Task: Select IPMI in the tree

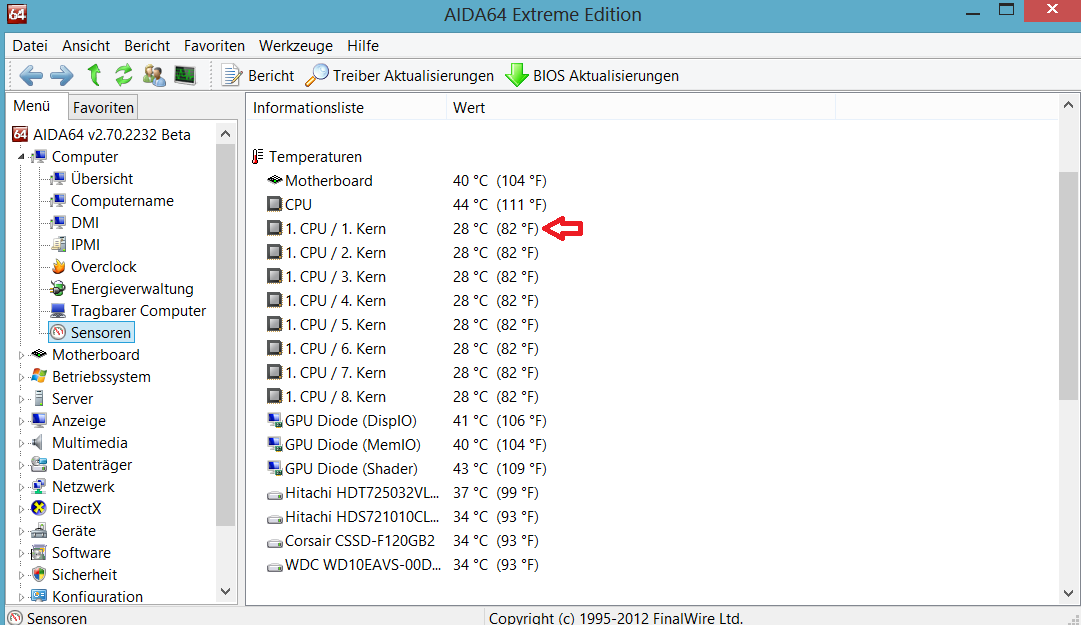Action: pyautogui.click(x=85, y=245)
